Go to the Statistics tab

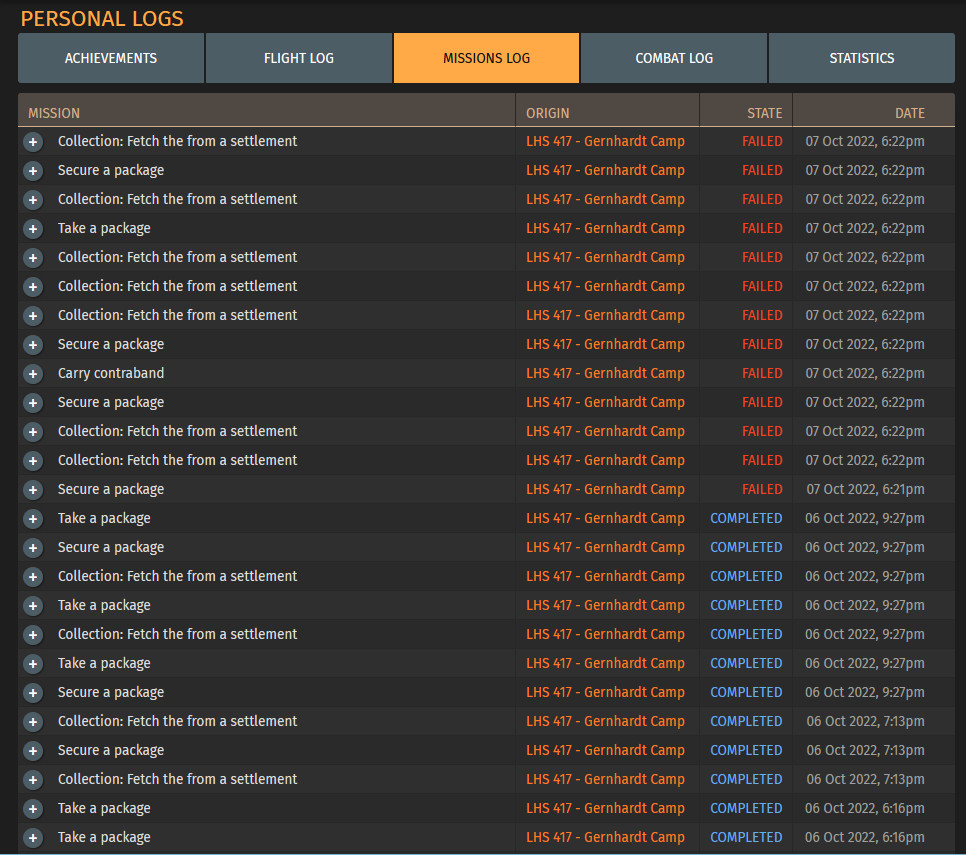pos(861,58)
